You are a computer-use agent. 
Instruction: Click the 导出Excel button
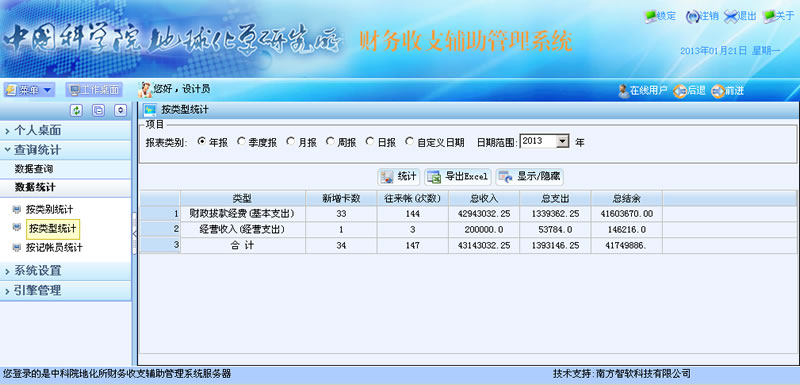coord(458,177)
